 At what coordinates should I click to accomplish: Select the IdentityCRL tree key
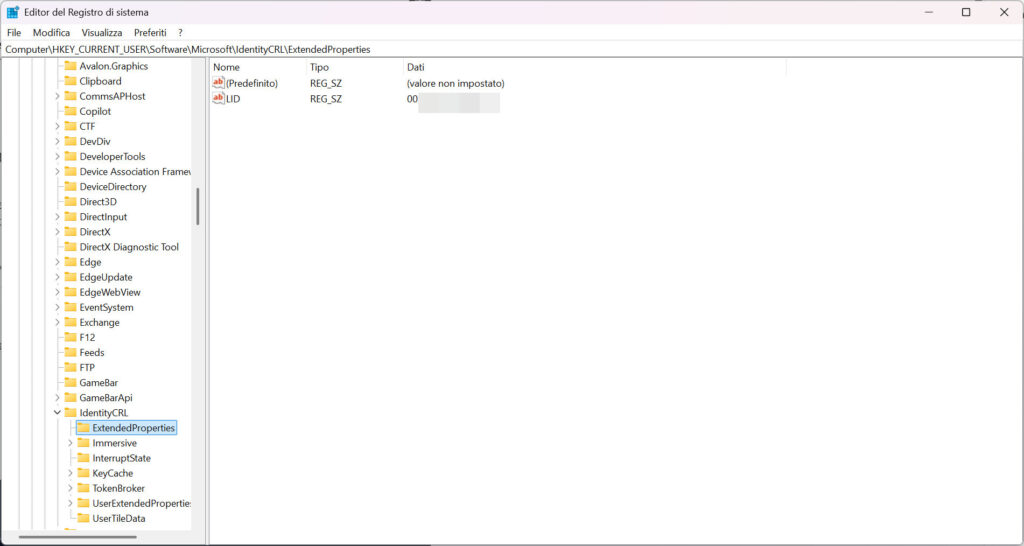(104, 412)
